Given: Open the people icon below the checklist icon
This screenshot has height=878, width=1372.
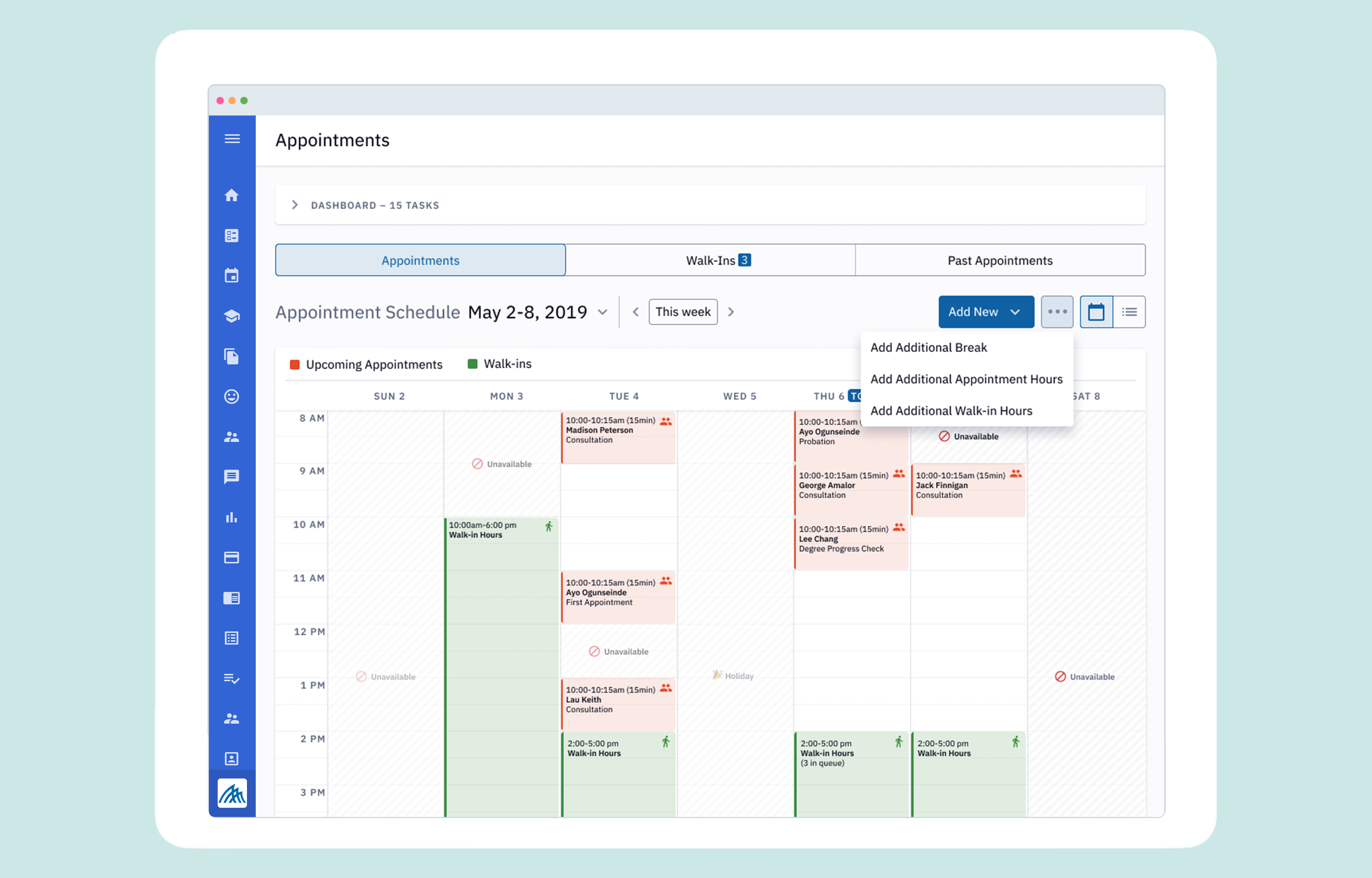Looking at the screenshot, I should tap(232, 719).
